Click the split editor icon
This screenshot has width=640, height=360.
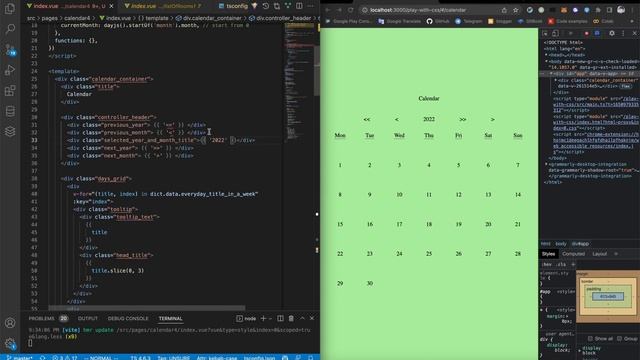[x=299, y=6]
